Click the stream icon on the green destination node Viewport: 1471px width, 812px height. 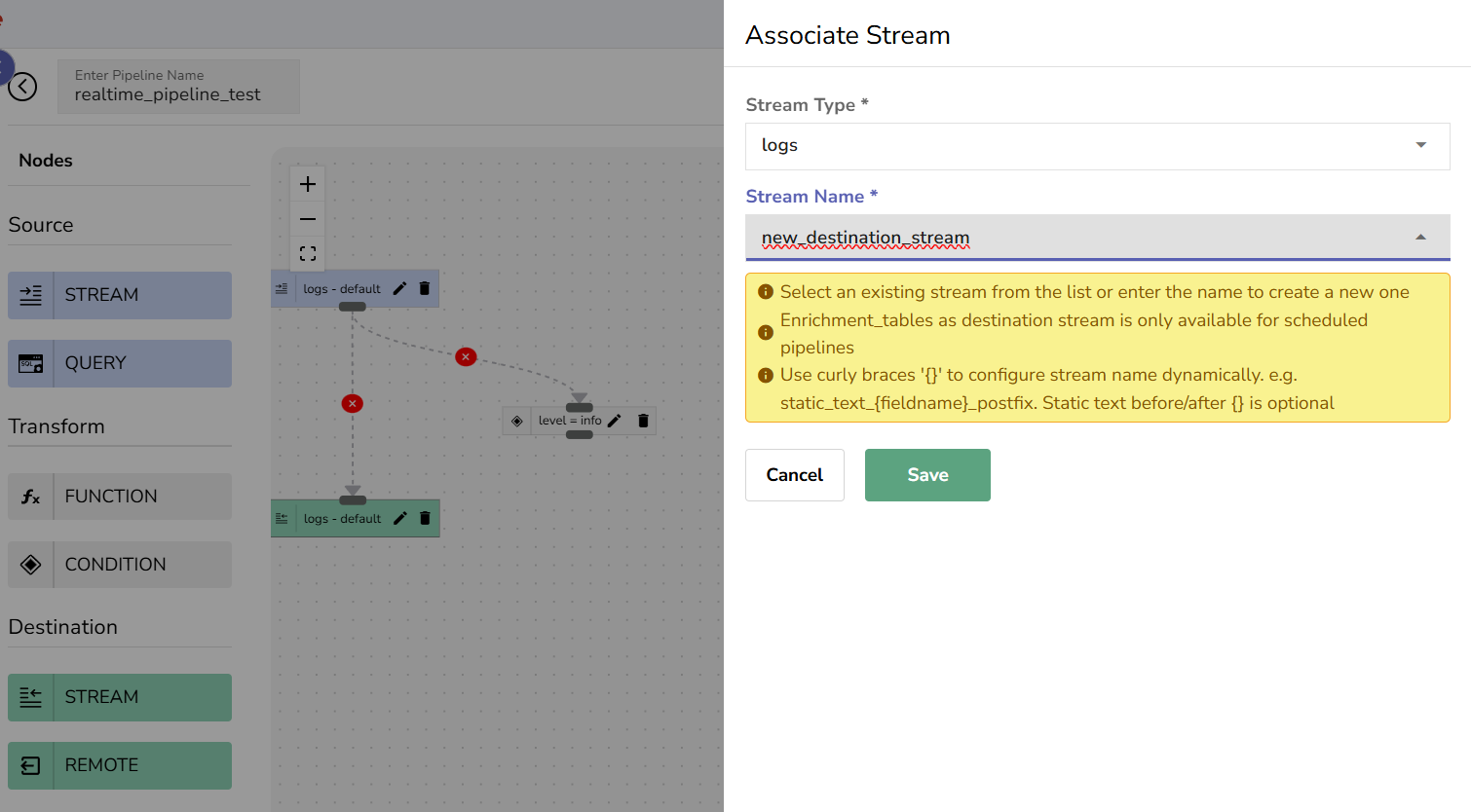(282, 519)
